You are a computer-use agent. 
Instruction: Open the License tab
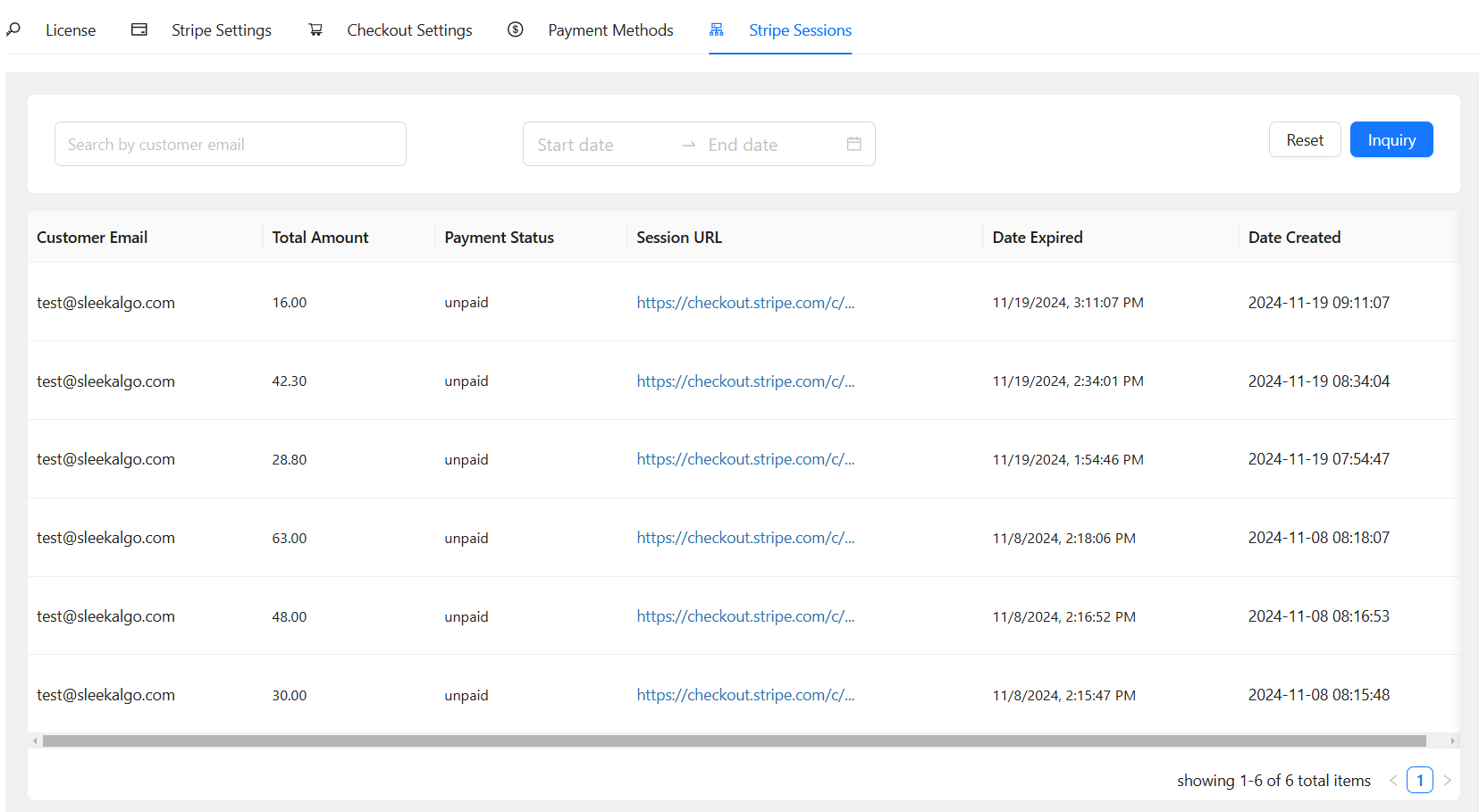pos(71,30)
